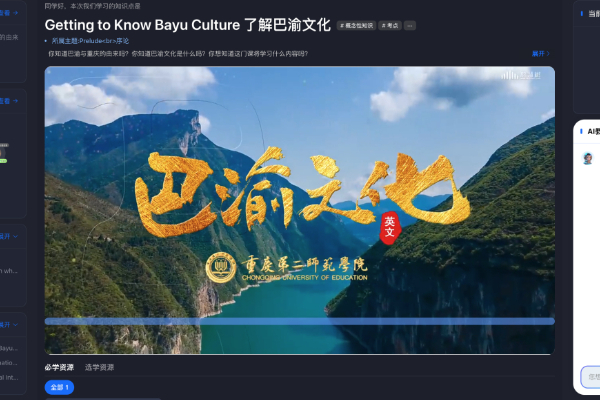Image resolution: width=600 pixels, height=400 pixels.
Task: Expand the upper sidebar card 展开 chevron
Action: coord(8,236)
